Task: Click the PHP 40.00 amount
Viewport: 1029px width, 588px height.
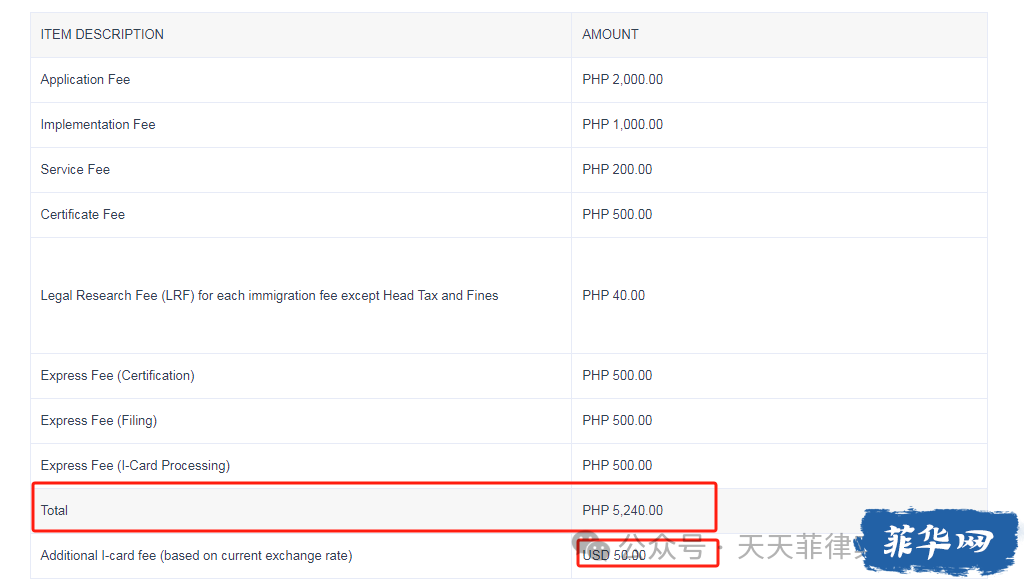Action: point(613,295)
